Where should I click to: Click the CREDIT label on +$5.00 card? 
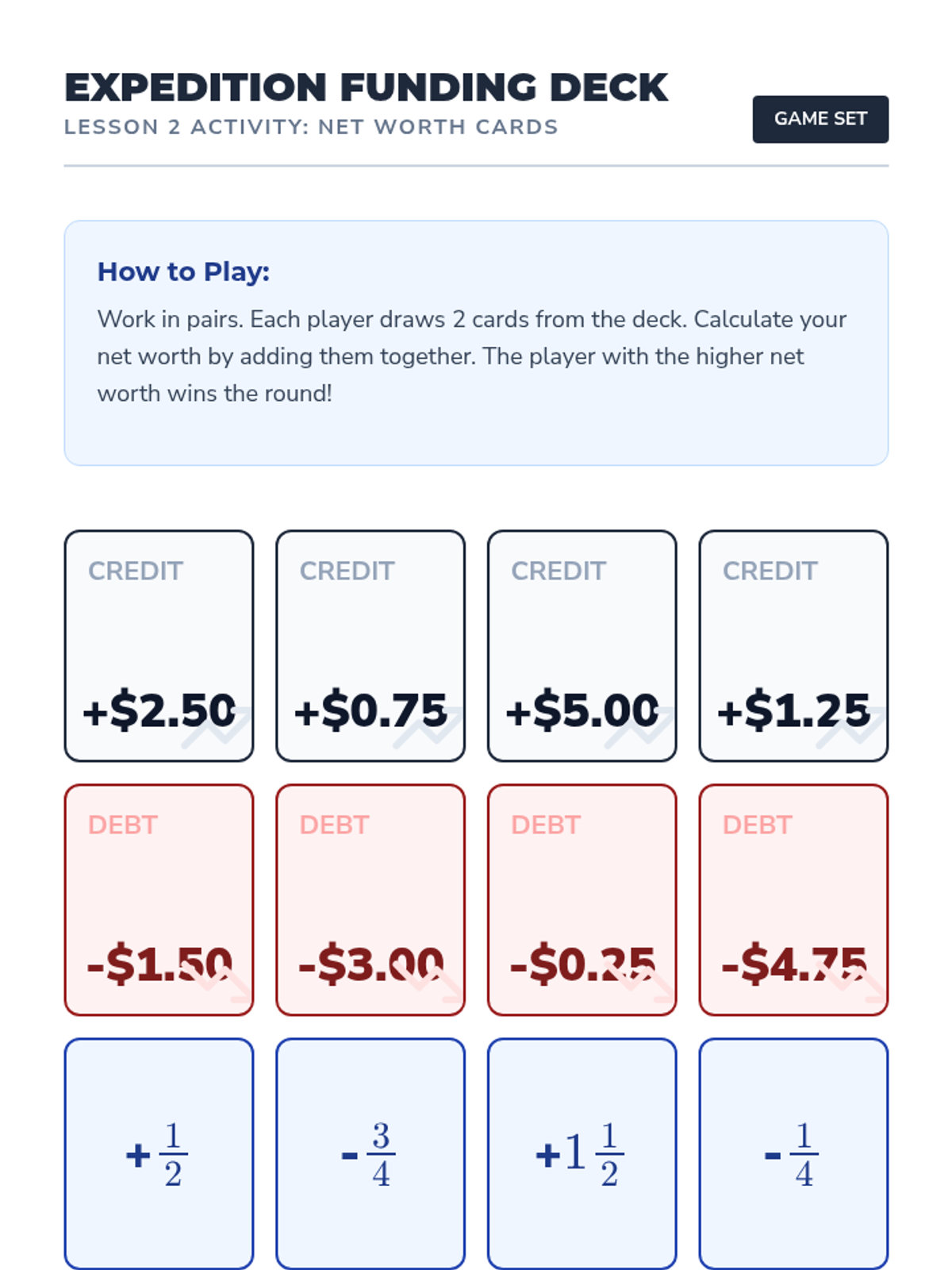[x=559, y=571]
